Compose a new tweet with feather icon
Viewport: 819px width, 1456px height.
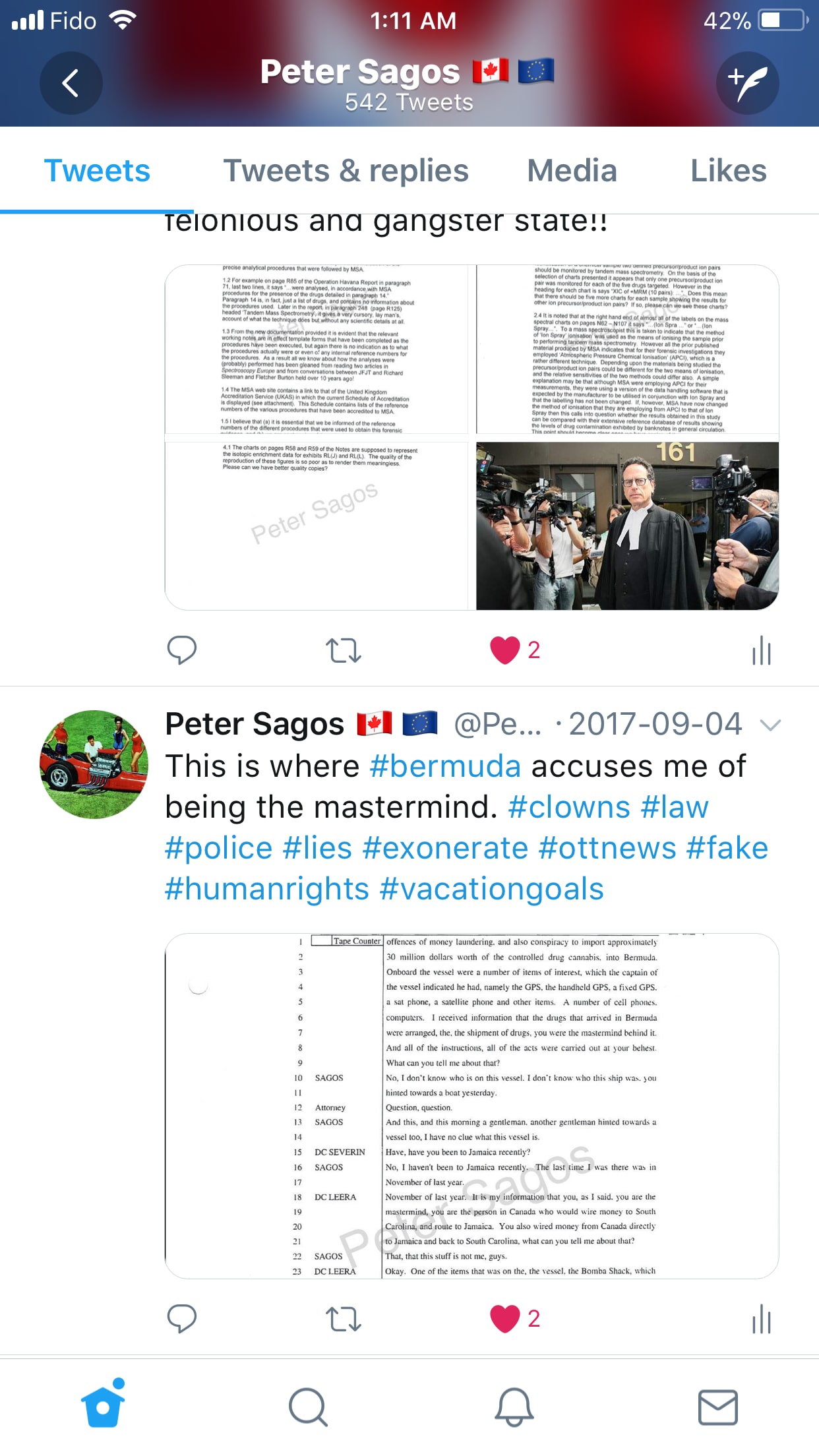(748, 83)
